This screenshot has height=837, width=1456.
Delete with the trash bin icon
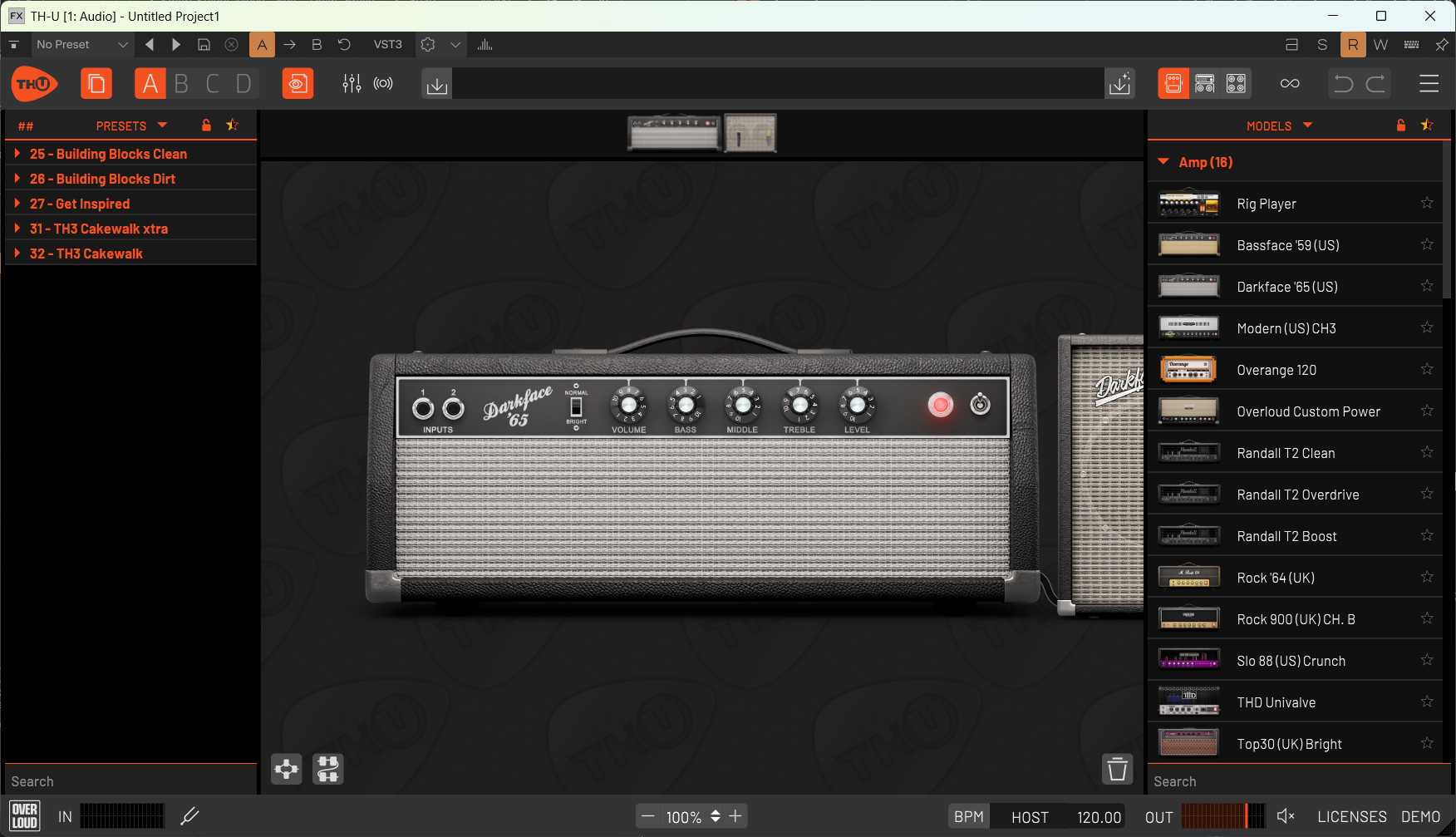(x=1118, y=769)
